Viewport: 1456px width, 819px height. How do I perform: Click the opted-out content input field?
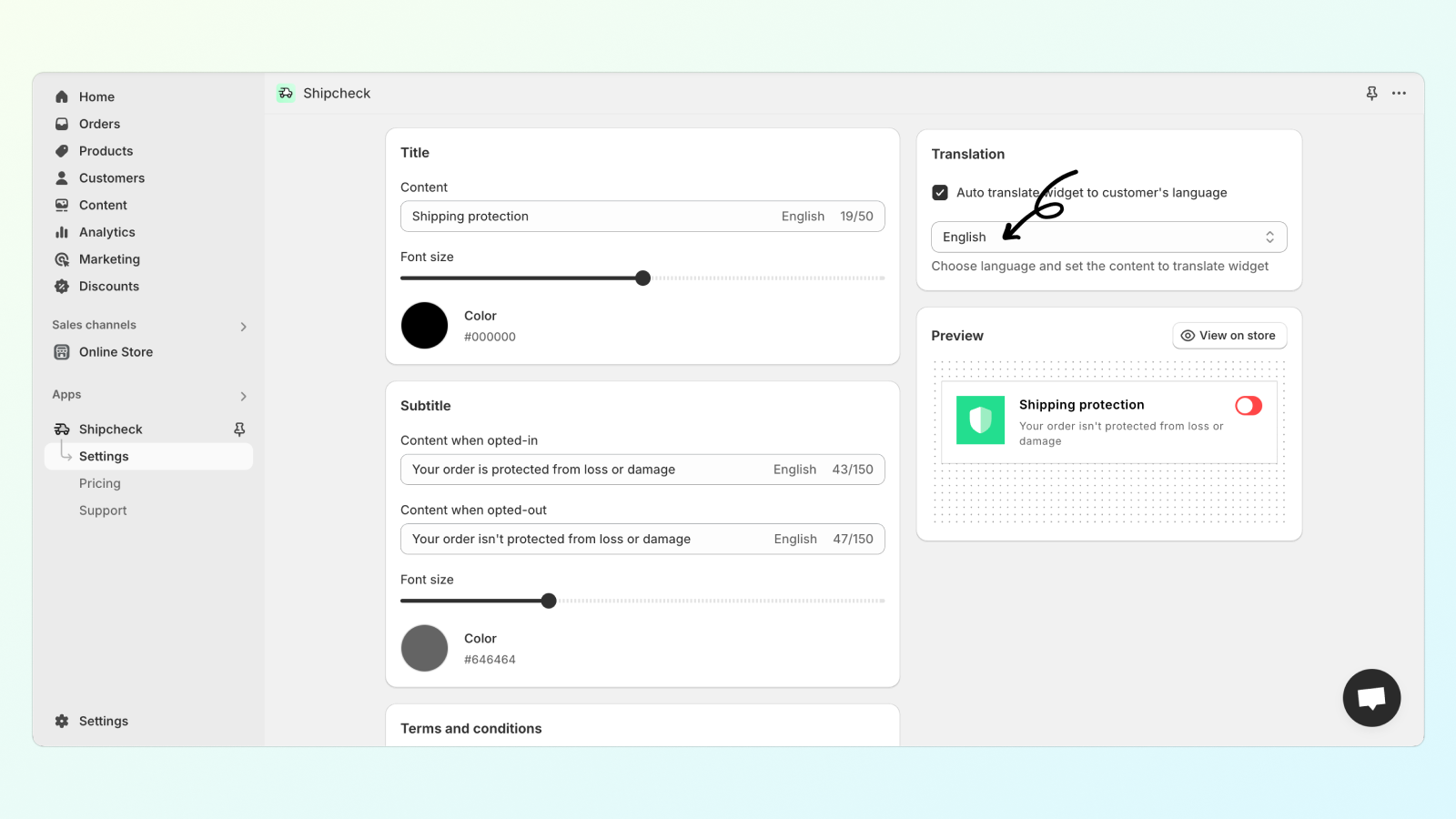click(x=642, y=539)
